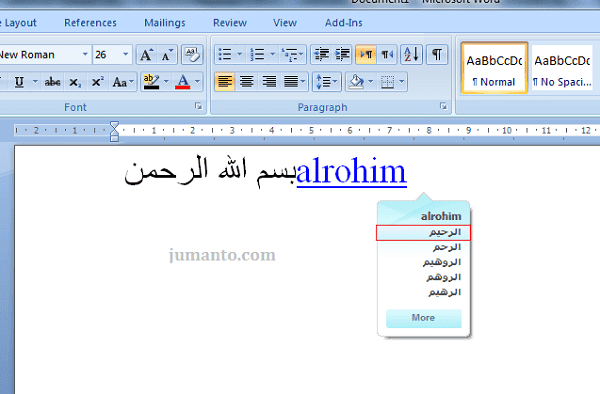The width and height of the screenshot is (600, 394).
Task: Click the Superscript icon
Action: coord(97,82)
